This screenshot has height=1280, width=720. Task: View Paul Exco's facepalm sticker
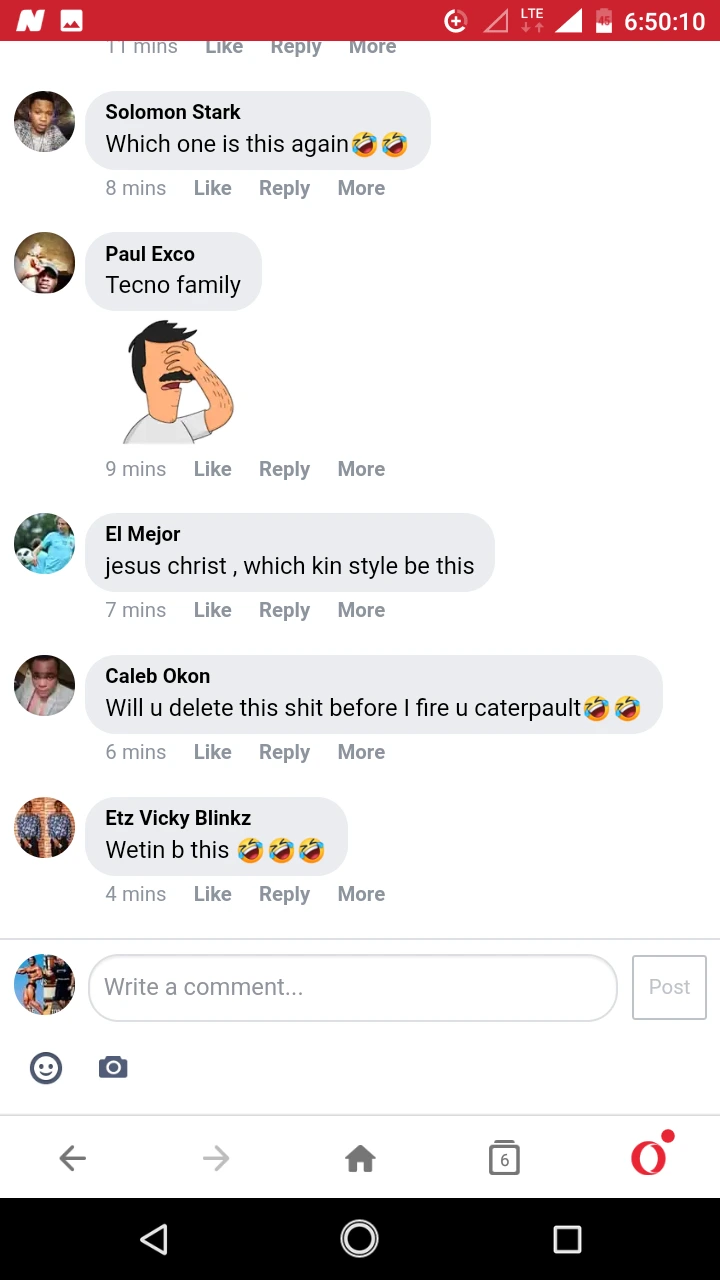click(179, 382)
